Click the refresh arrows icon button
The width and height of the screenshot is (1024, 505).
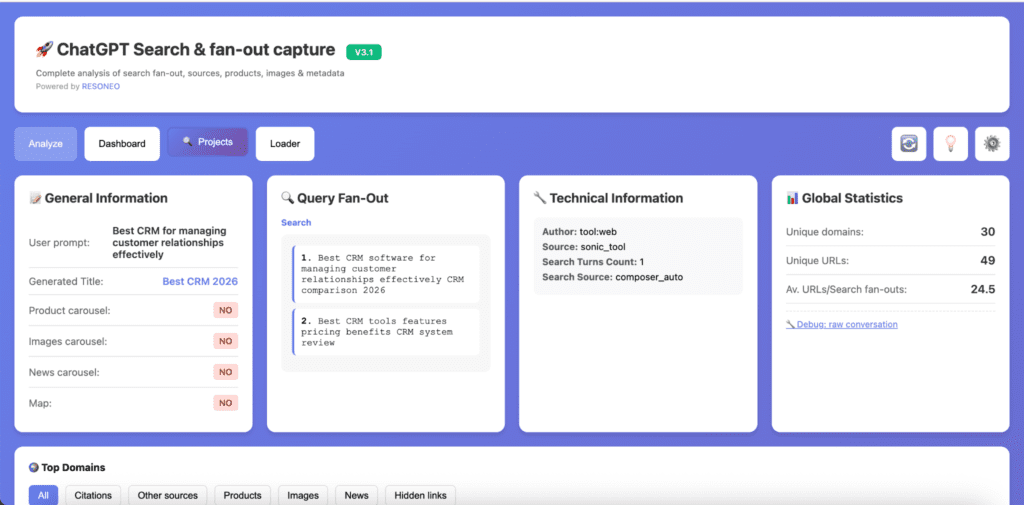[x=908, y=144]
